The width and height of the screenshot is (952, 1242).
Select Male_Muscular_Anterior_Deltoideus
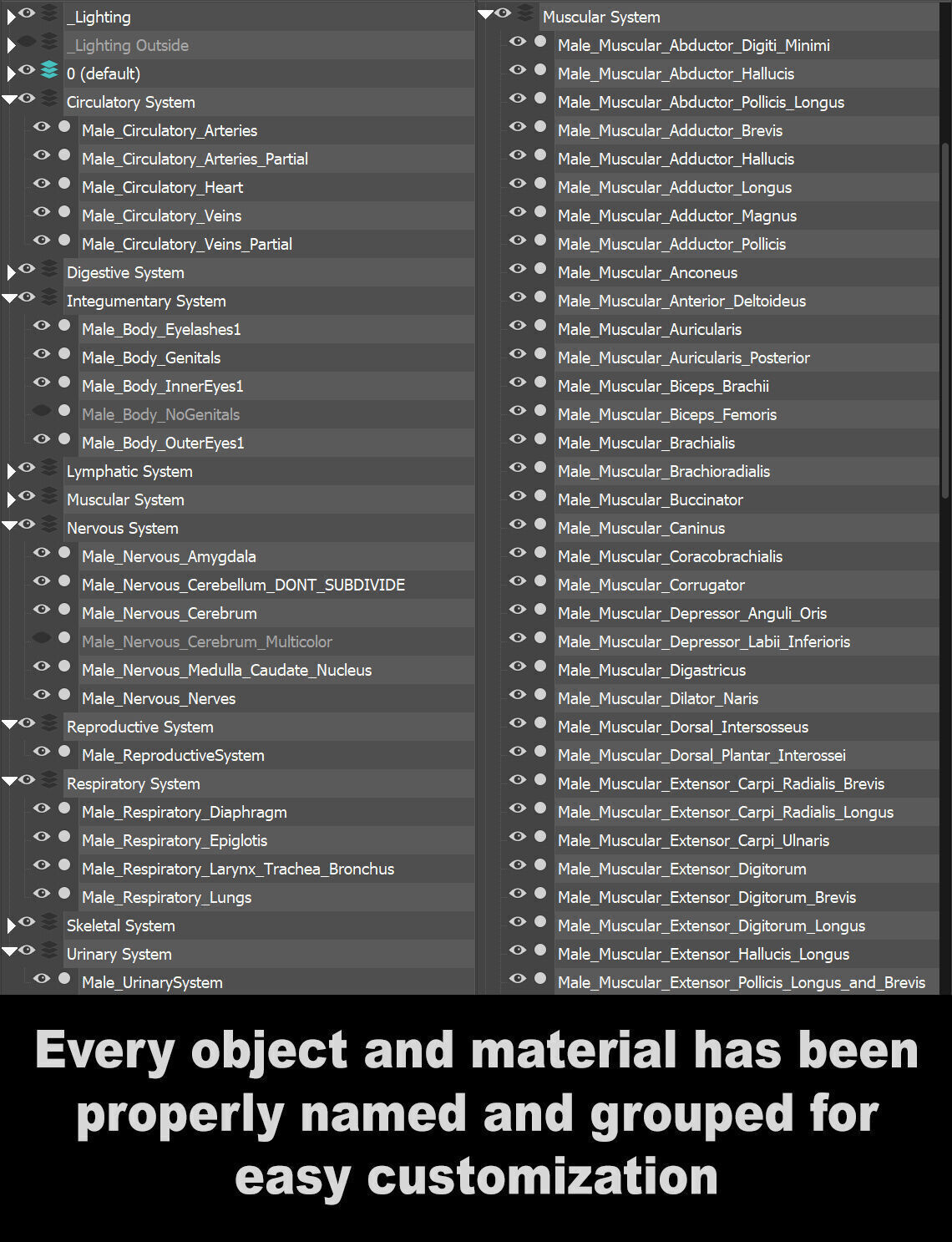pos(747,301)
